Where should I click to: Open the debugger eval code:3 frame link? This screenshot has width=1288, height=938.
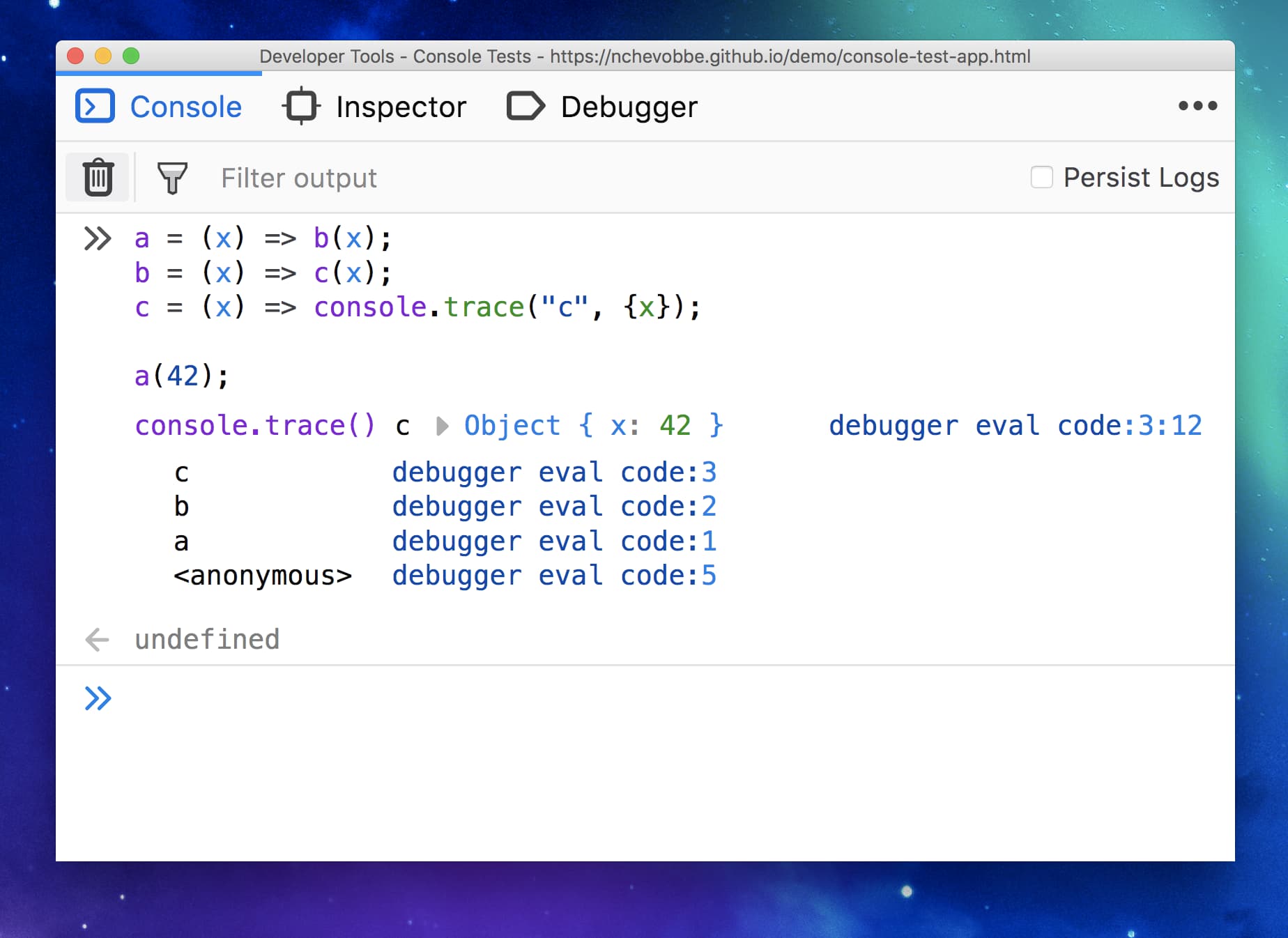tap(554, 472)
